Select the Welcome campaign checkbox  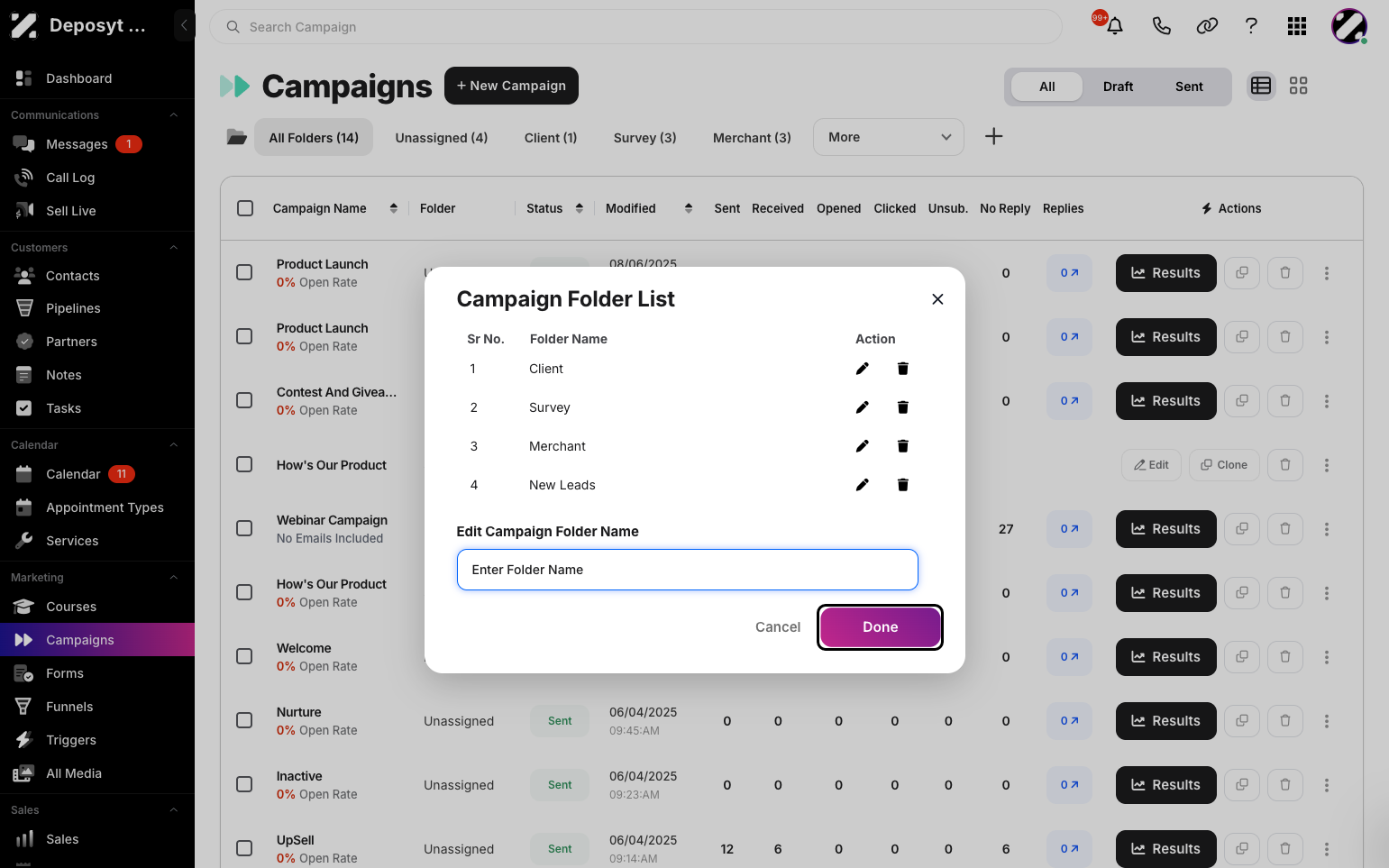click(x=244, y=656)
